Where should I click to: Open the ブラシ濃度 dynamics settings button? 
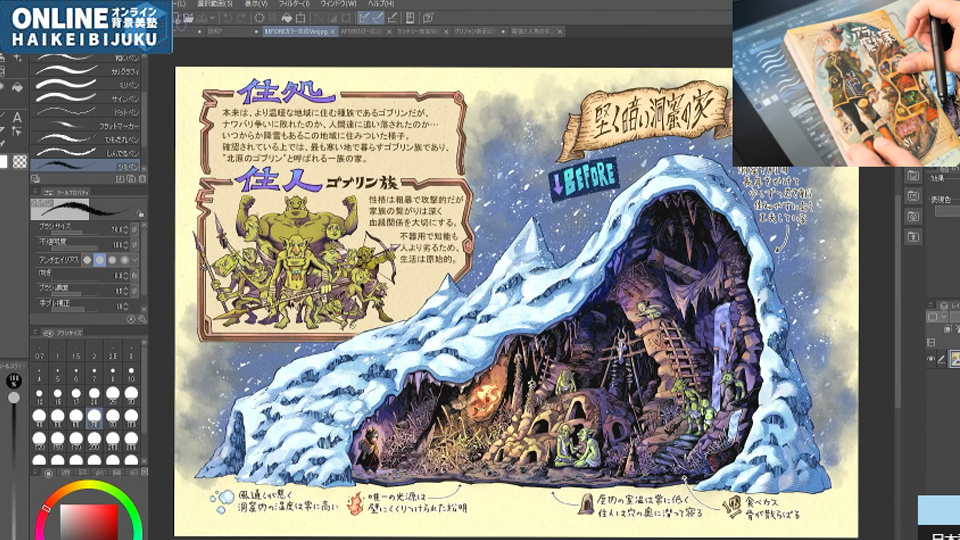(x=135, y=291)
